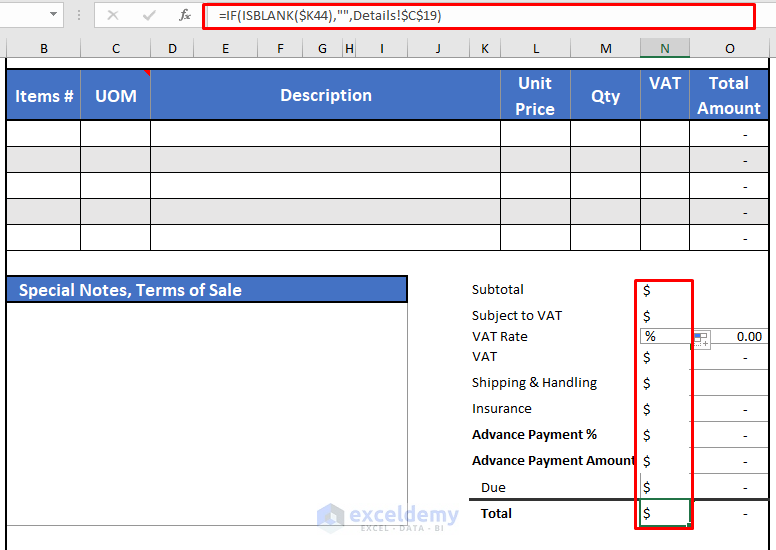
Task: Select column F header
Action: (280, 49)
